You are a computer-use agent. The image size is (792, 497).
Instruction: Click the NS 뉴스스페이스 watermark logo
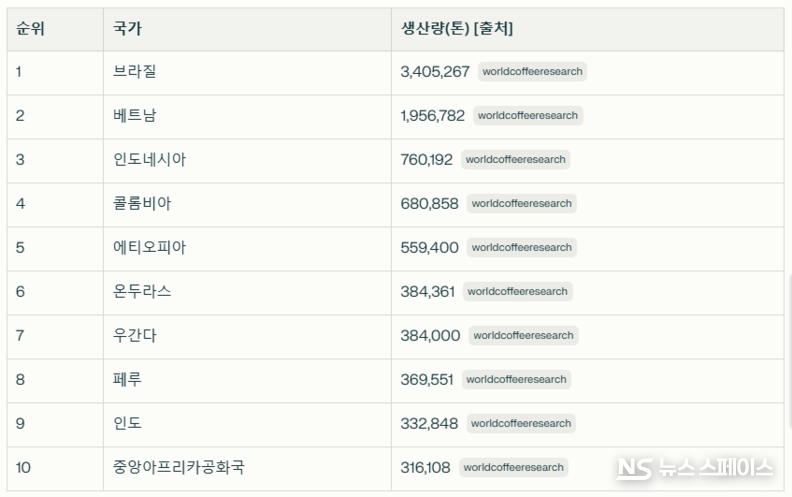coord(695,468)
